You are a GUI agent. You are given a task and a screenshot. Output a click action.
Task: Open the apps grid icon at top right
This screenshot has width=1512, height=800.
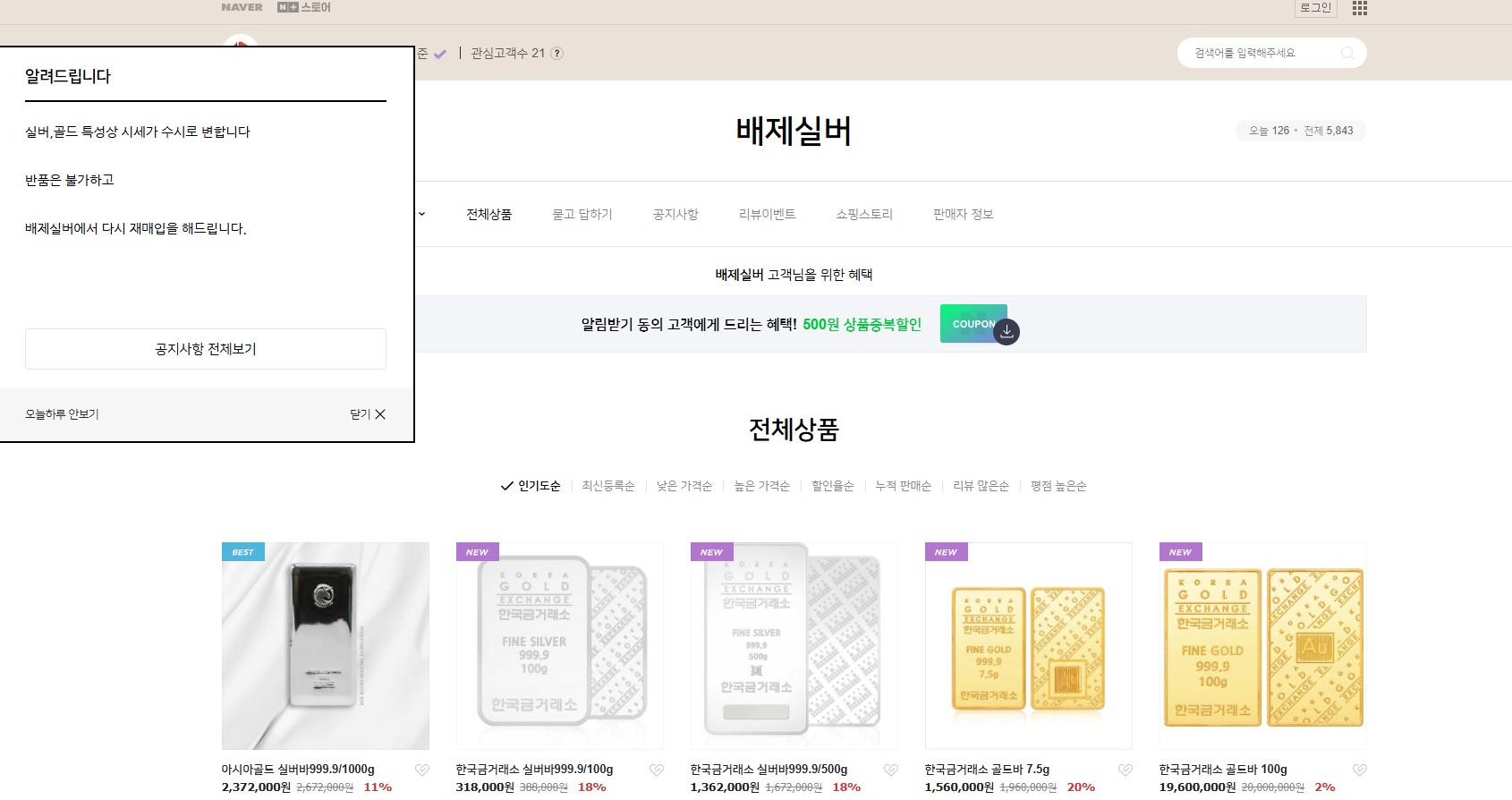[x=1359, y=8]
